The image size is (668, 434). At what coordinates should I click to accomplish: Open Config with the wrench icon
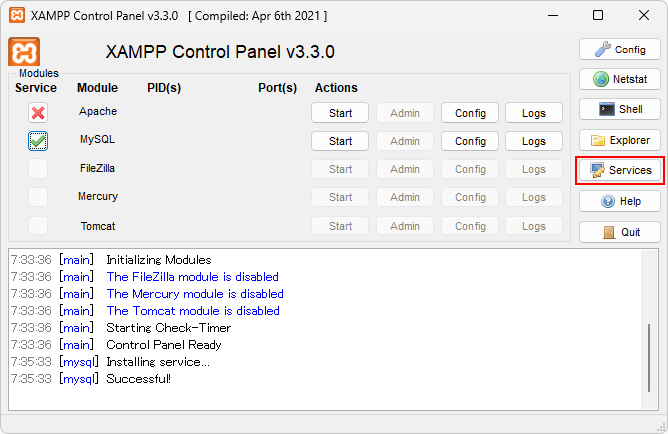click(x=620, y=49)
